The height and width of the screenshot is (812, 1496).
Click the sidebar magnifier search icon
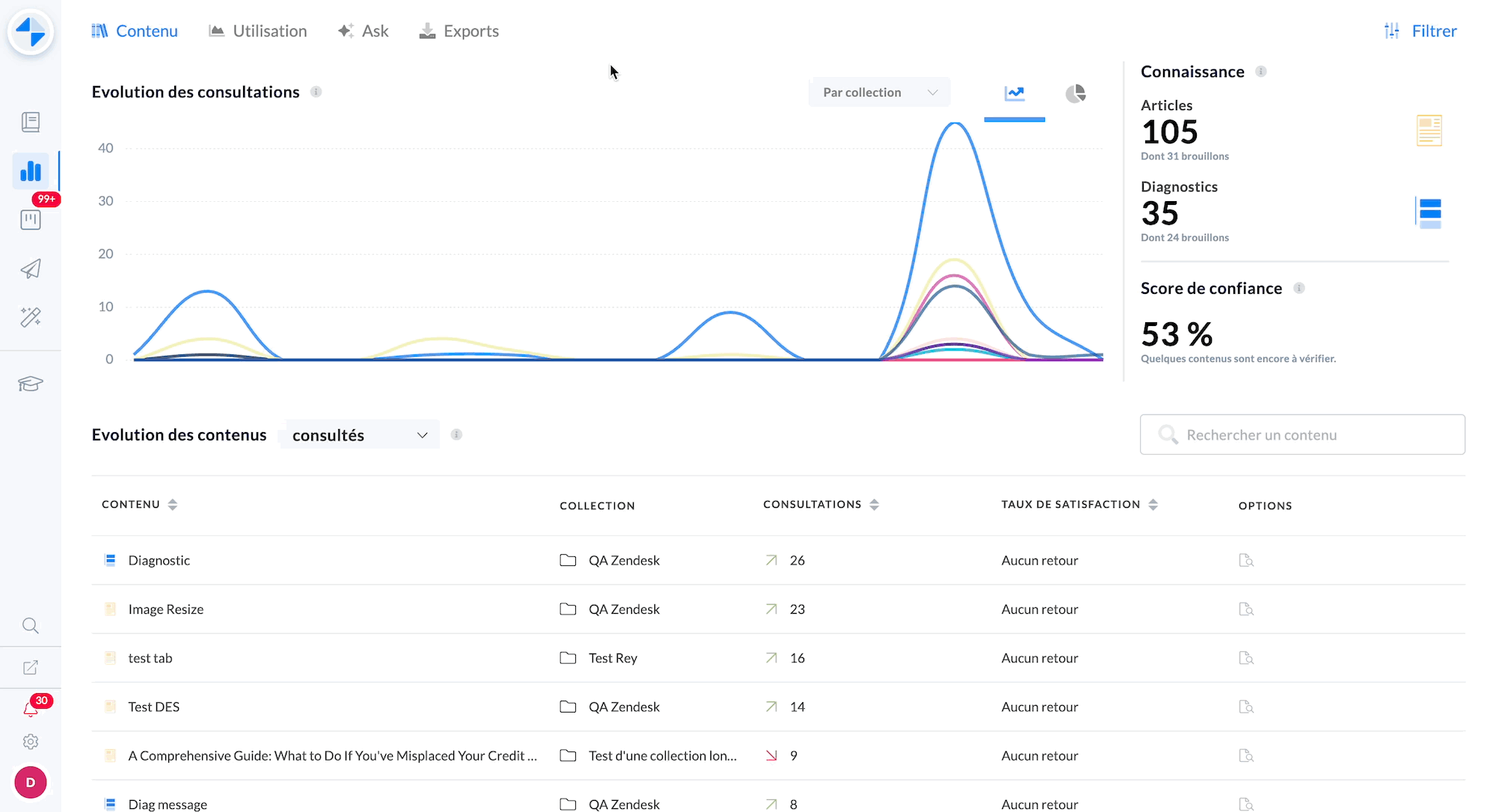(x=31, y=625)
